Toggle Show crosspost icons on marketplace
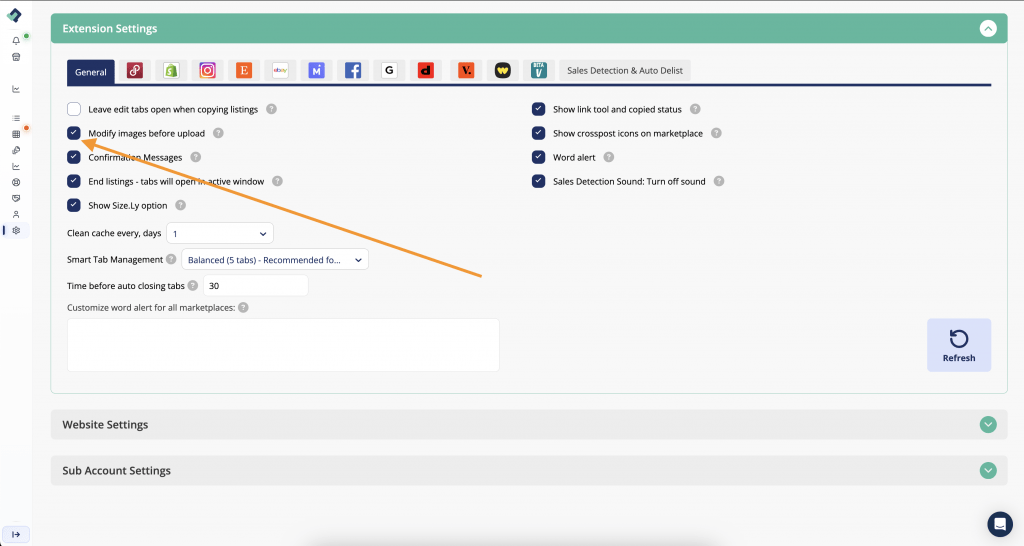 pyautogui.click(x=538, y=133)
